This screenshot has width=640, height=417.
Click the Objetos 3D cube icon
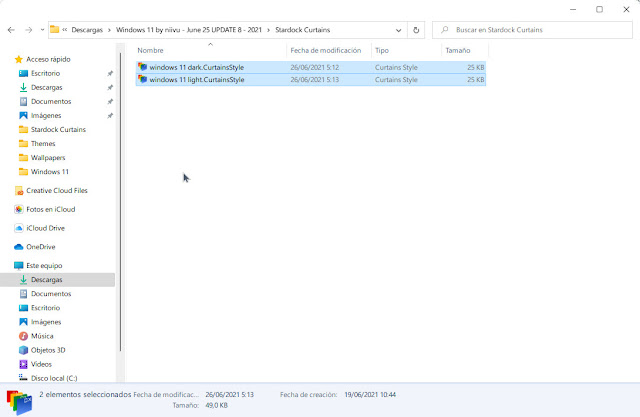[23, 350]
